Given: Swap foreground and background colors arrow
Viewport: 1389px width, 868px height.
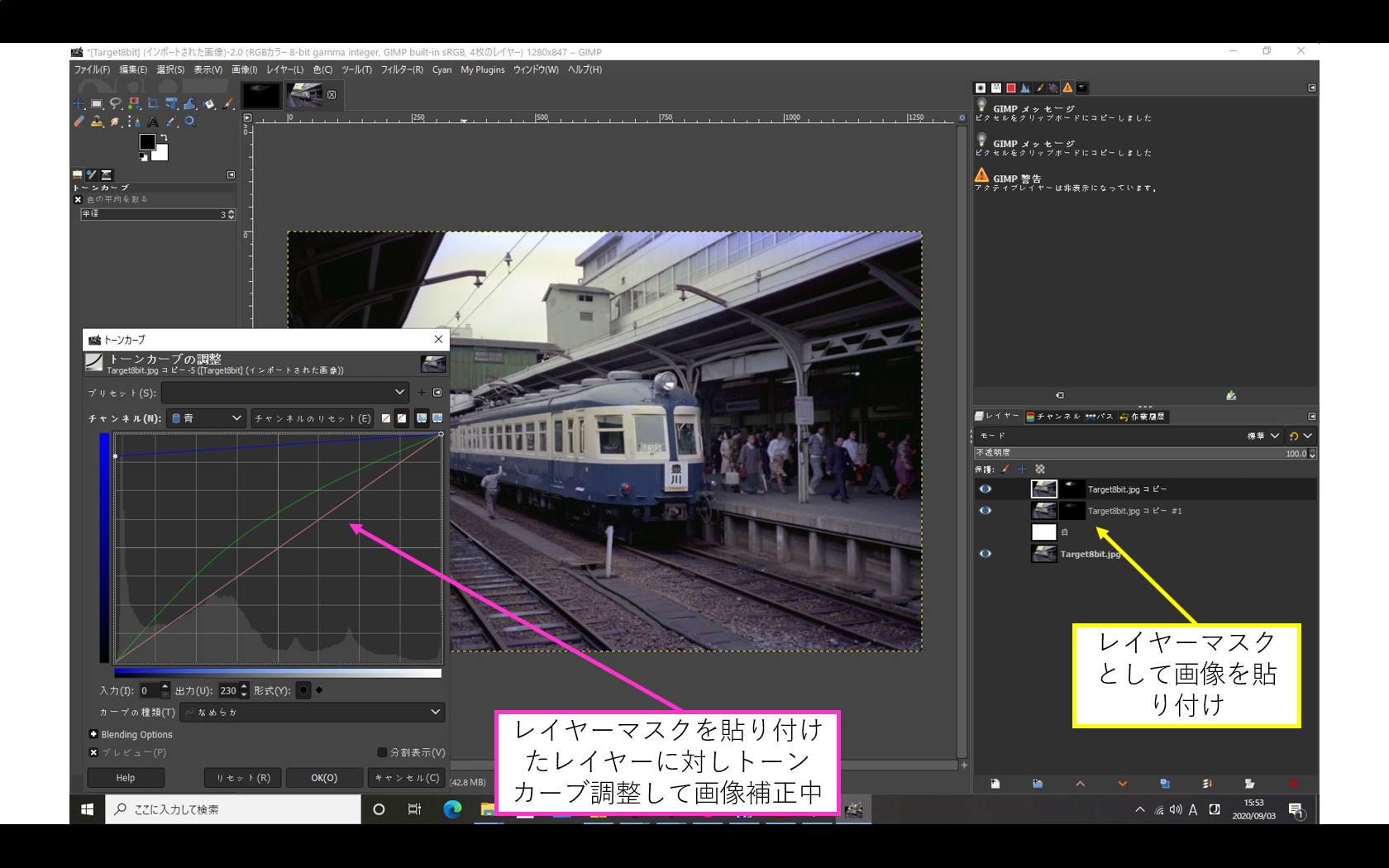Looking at the screenshot, I should pos(164,138).
